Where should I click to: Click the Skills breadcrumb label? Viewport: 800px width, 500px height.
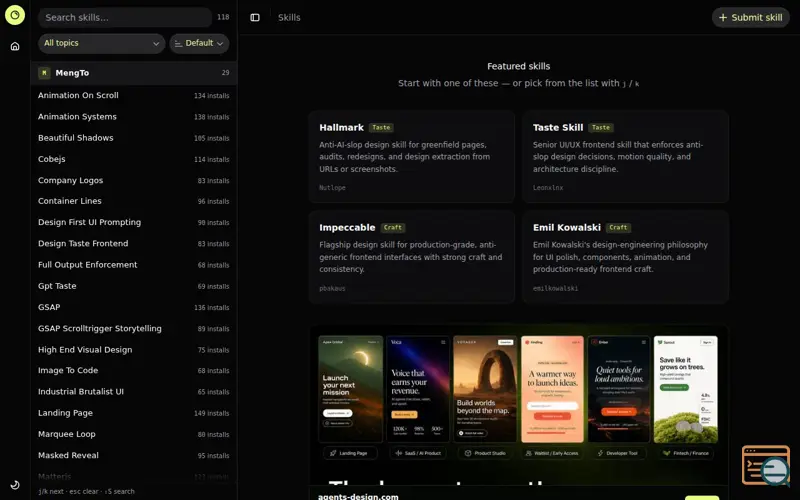click(x=289, y=17)
